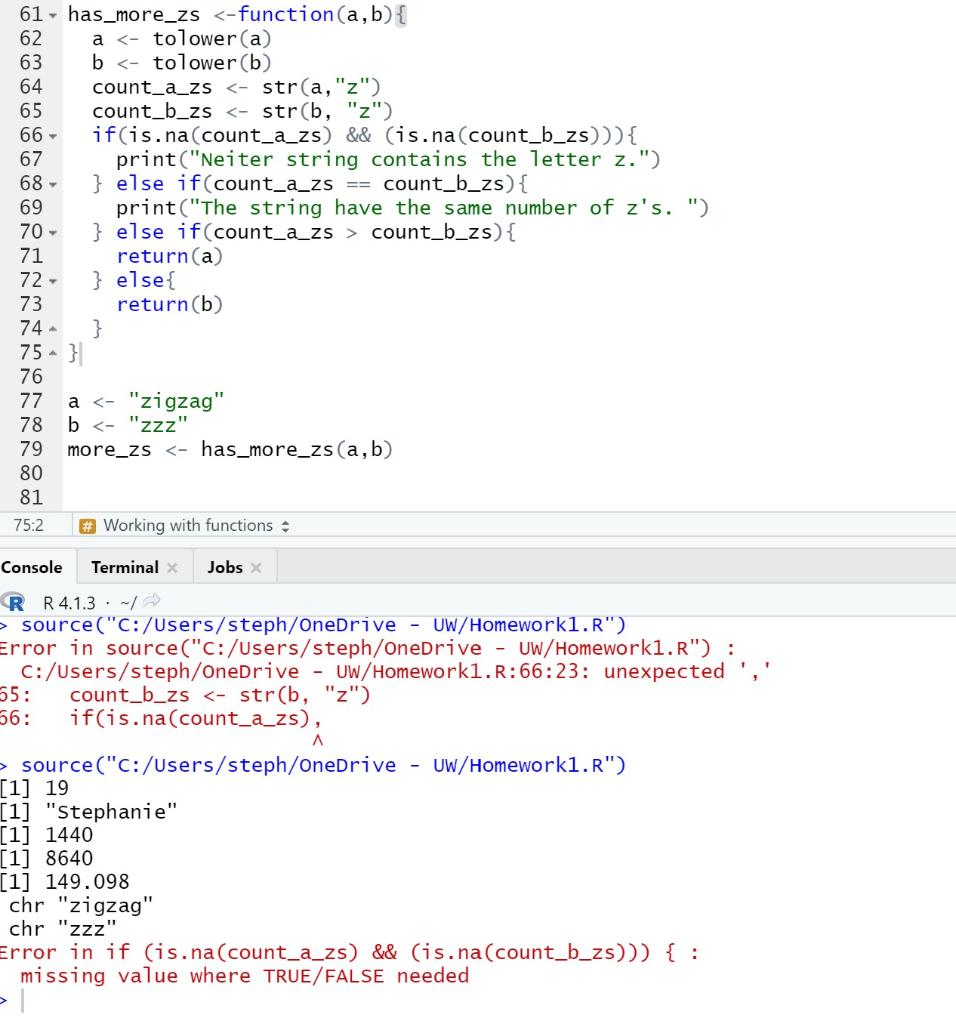Click on the line 'b <- "zzz"'
The image size is (956, 1024).
click(127, 425)
